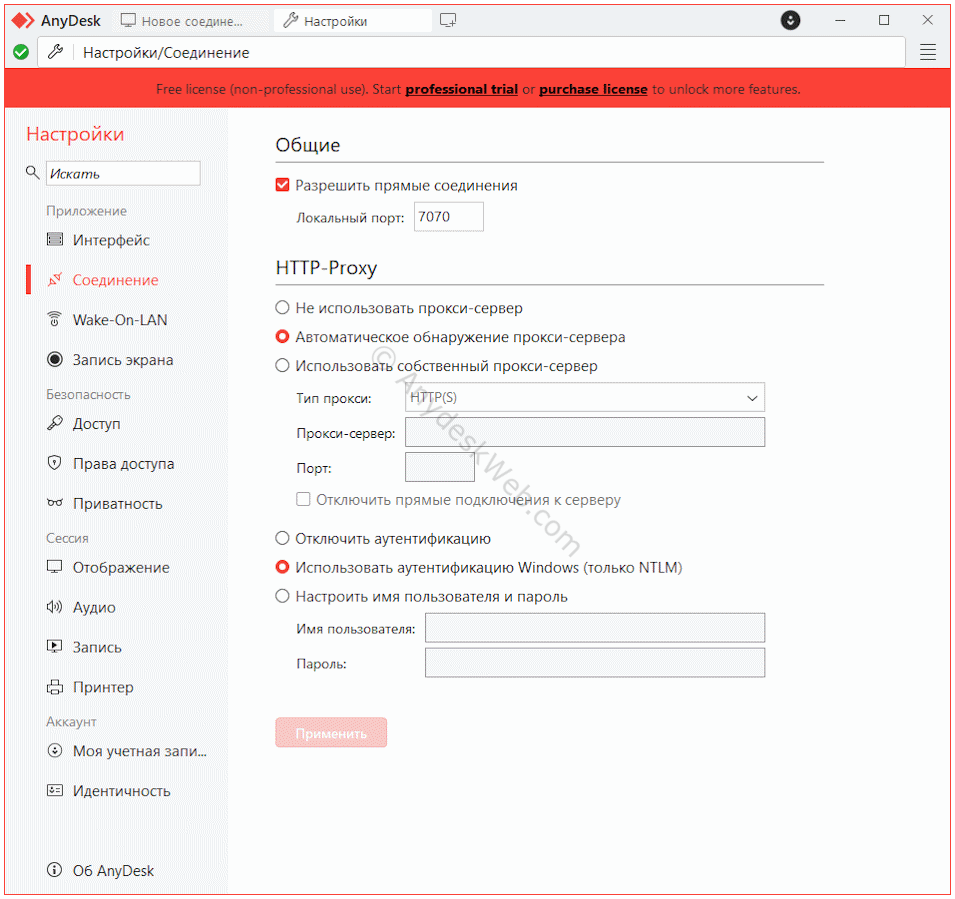Click the Запись play-screen icon
The image size is (955, 899).
coord(55,647)
